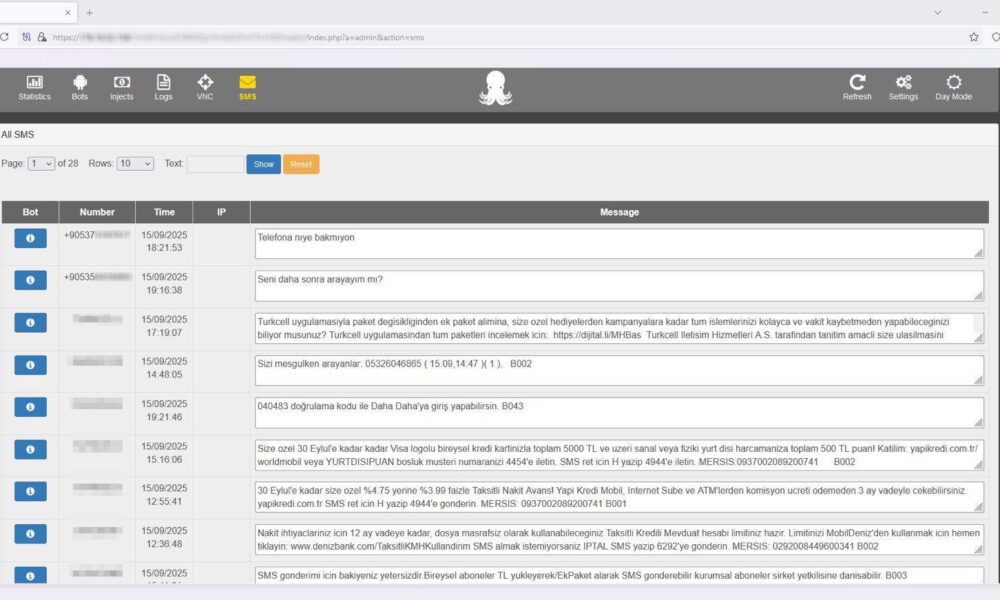1000x600 pixels.
Task: Click the Text filter input field
Action: [x=214, y=164]
